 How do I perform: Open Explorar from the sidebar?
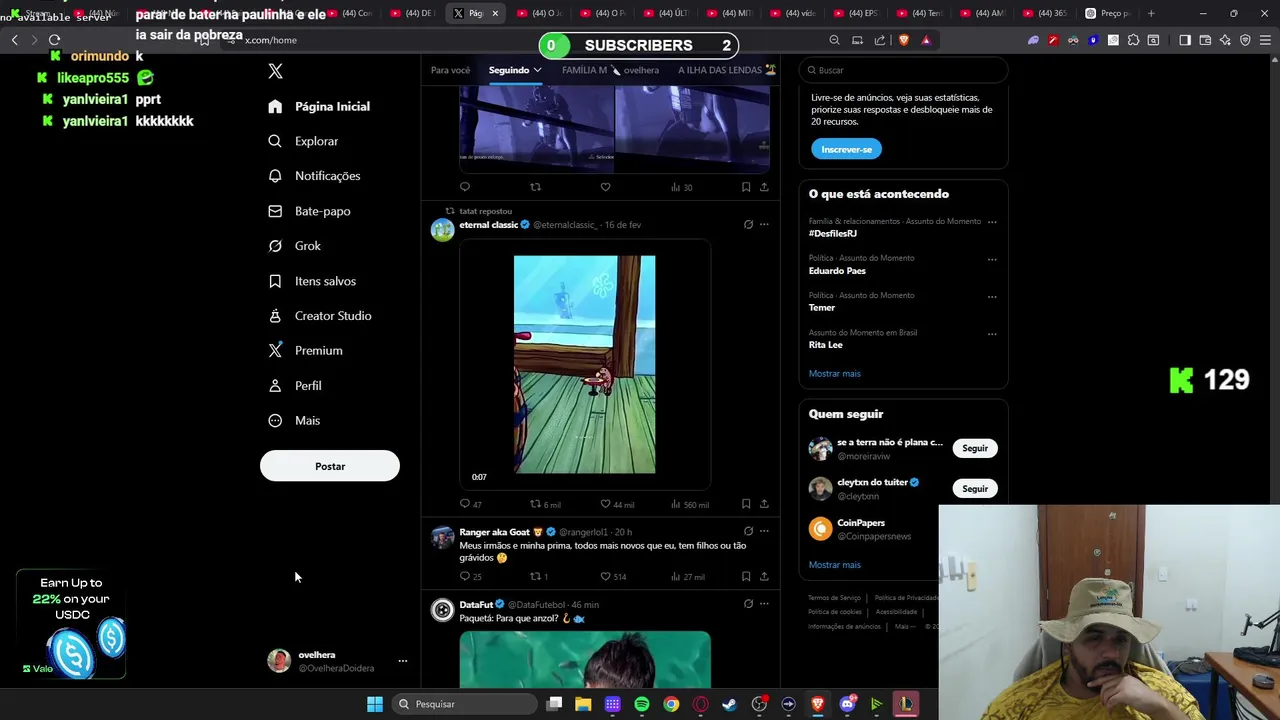tap(303, 141)
